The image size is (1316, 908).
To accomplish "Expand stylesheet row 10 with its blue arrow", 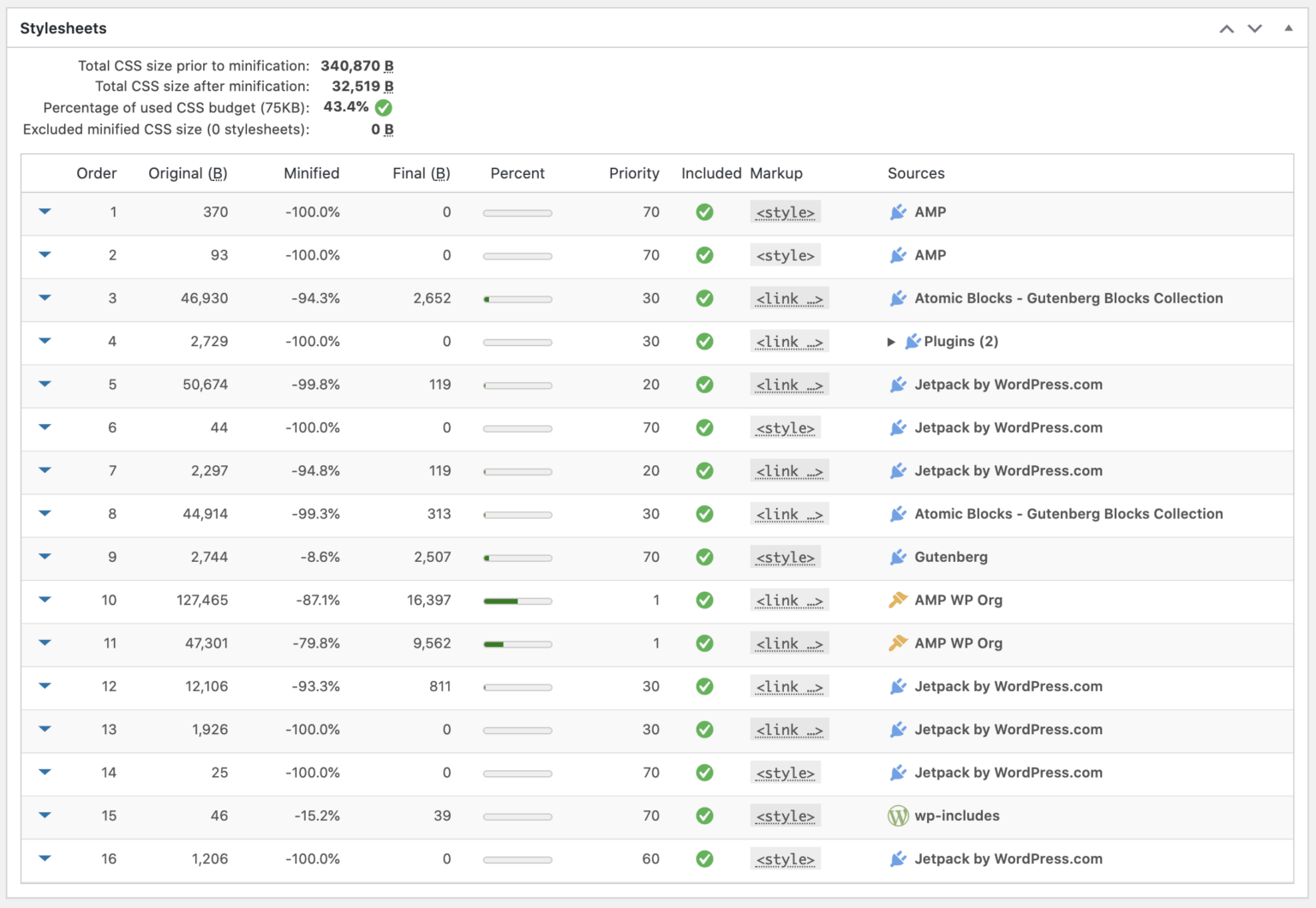I will click(45, 600).
